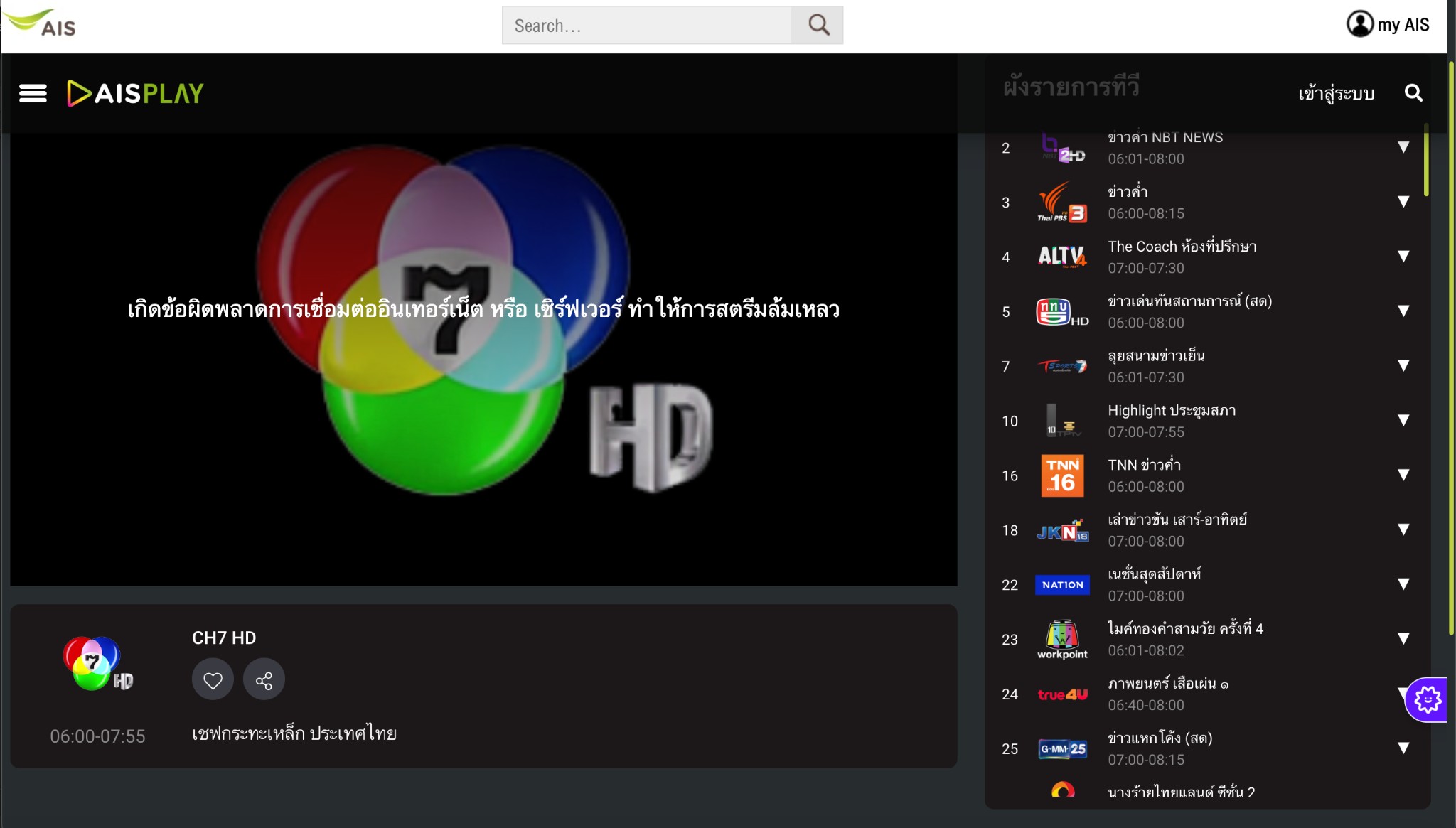Image resolution: width=1456 pixels, height=828 pixels.
Task: Select the Thai PBS 3 channel logo
Action: tap(1062, 203)
